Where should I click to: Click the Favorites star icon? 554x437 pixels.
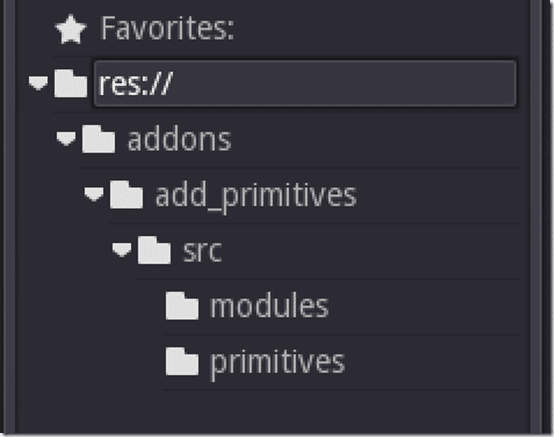71,29
